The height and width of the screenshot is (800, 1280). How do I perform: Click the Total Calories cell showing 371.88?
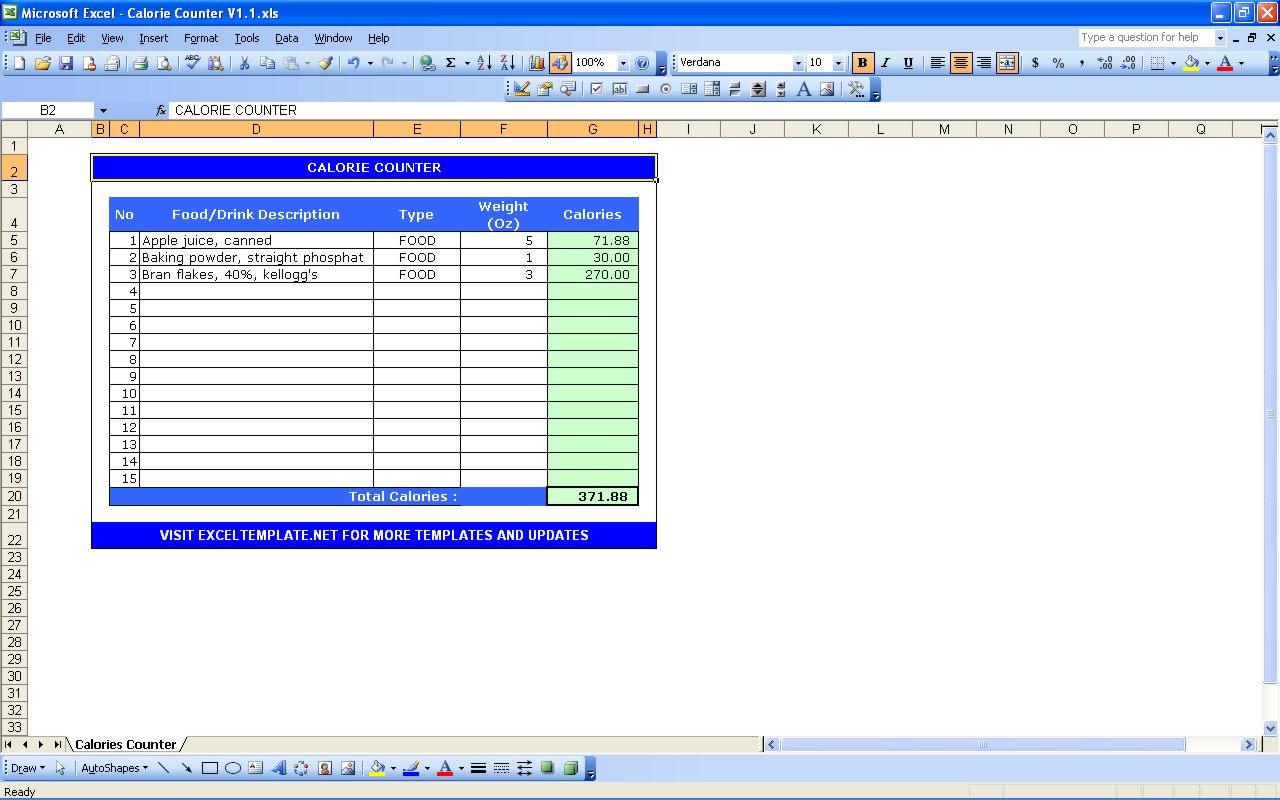[593, 496]
